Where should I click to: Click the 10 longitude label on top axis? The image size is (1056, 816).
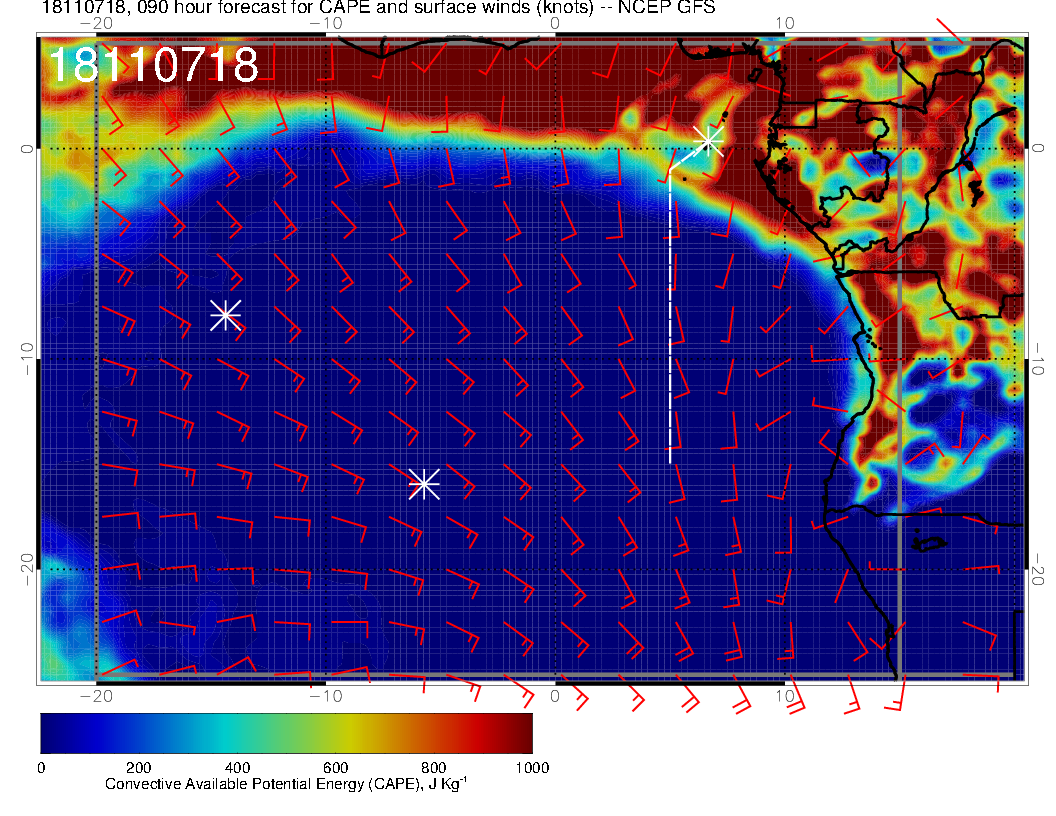coord(785,23)
